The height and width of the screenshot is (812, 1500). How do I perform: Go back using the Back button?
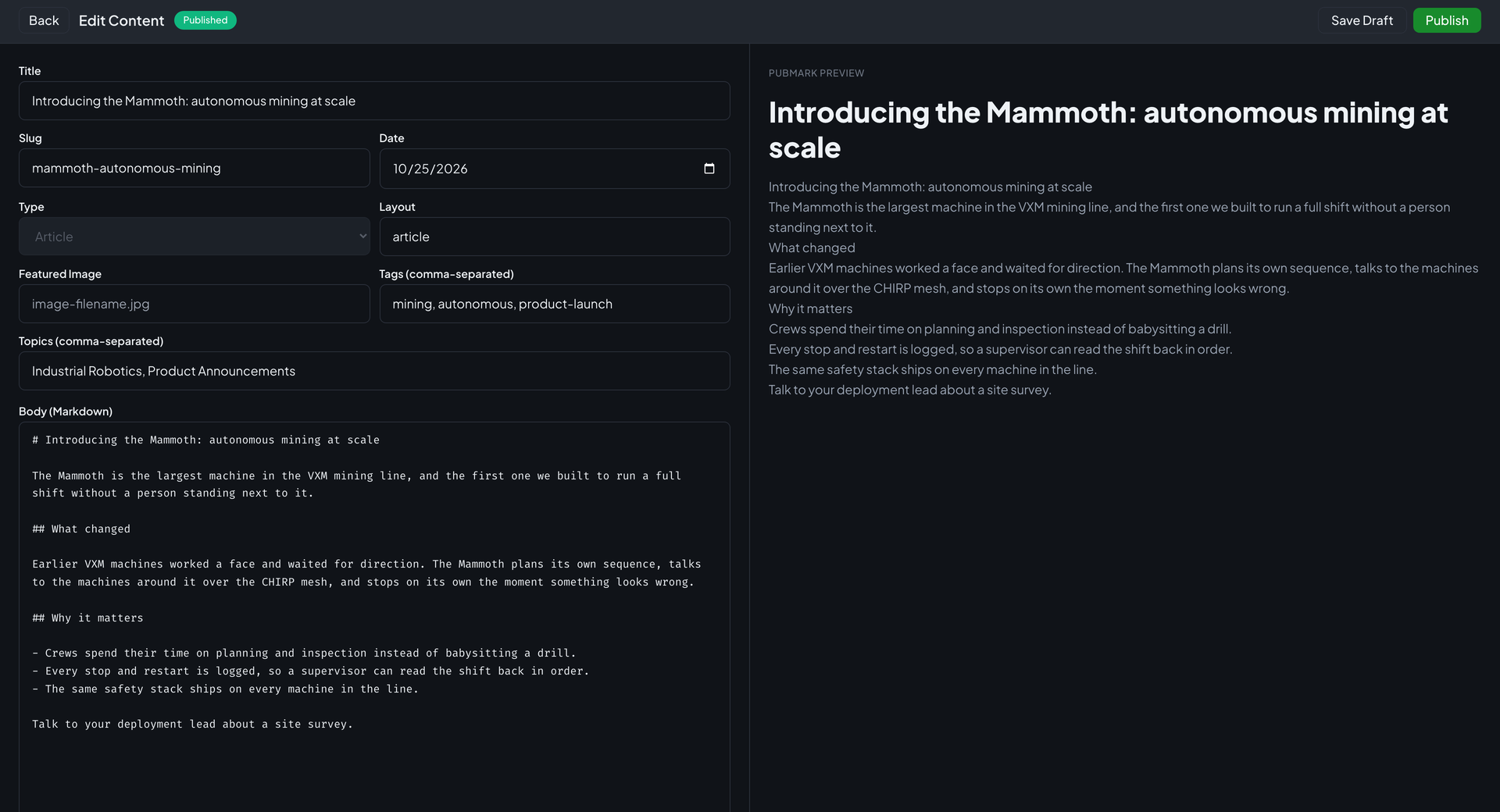[44, 20]
